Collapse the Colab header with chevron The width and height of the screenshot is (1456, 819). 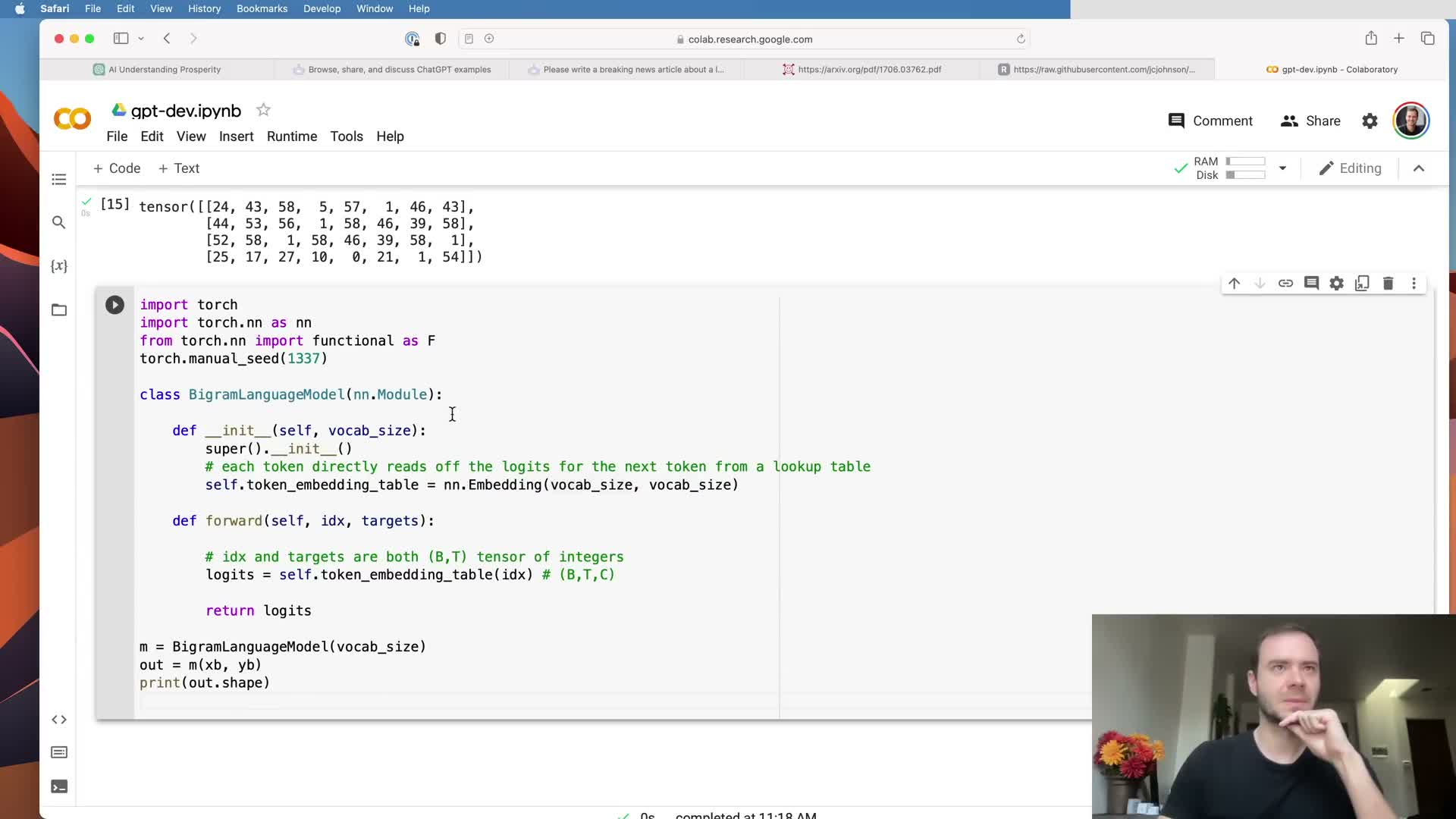coord(1419,168)
